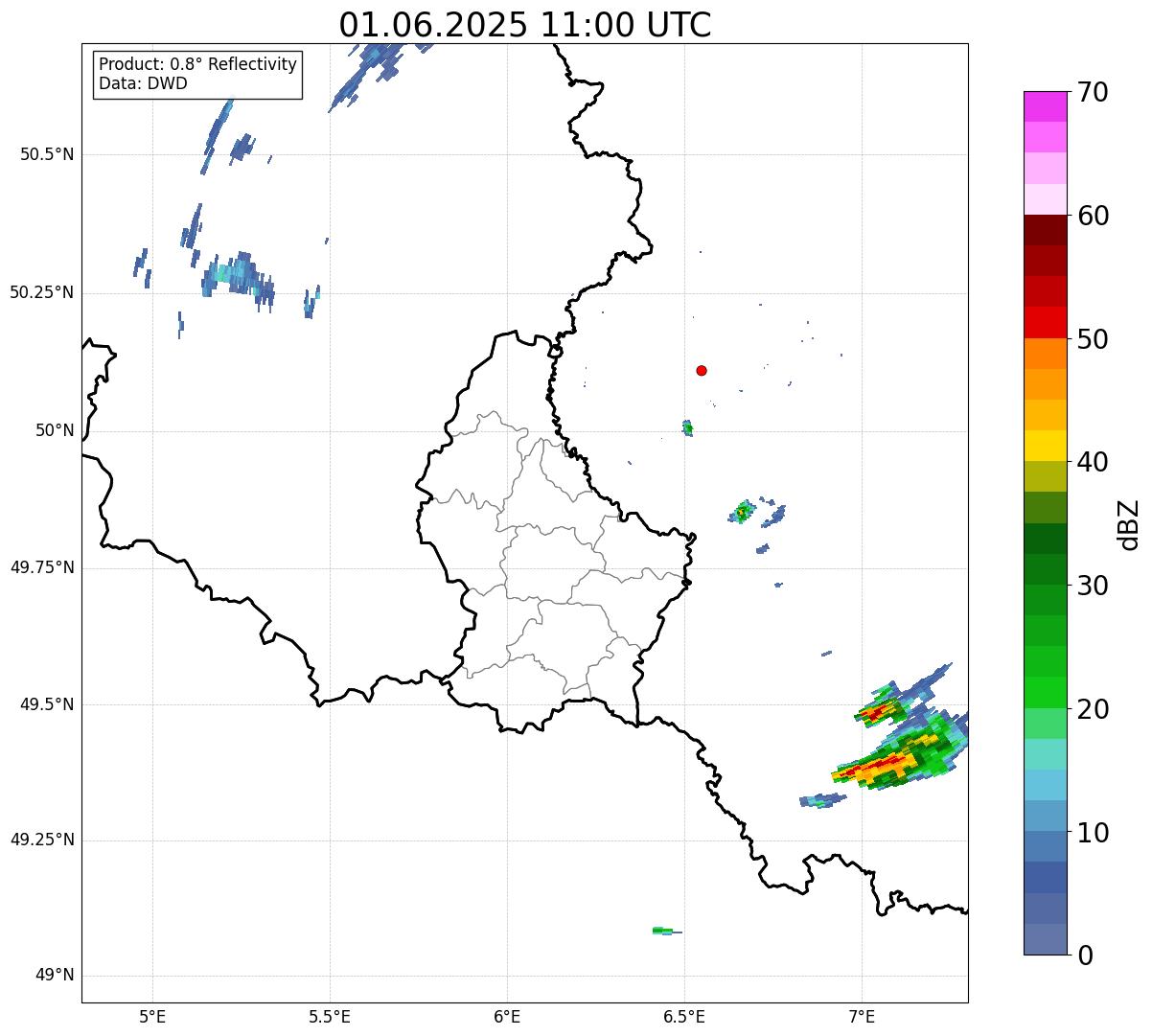Click the dark maroon colorbar swatch below 60
Screen dimensions: 1152x1036
[x=1046, y=230]
